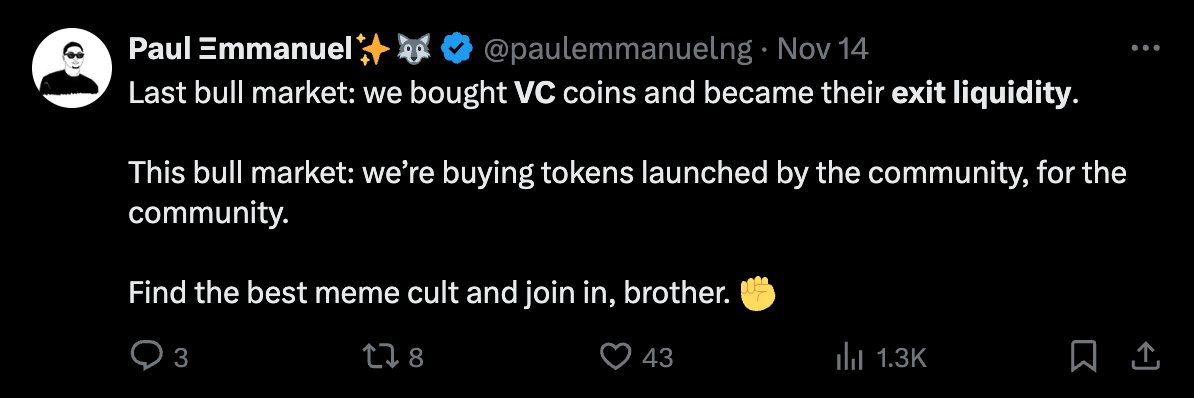This screenshot has width=1194, height=398.
Task: Share the tweet via upload arrow icon
Action: click(x=1147, y=355)
